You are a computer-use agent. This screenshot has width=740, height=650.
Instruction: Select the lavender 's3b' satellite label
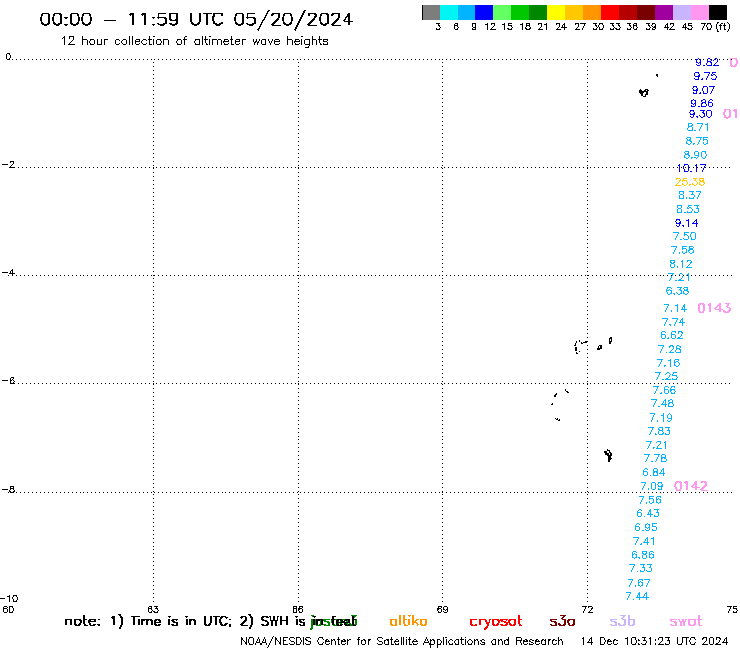622,621
